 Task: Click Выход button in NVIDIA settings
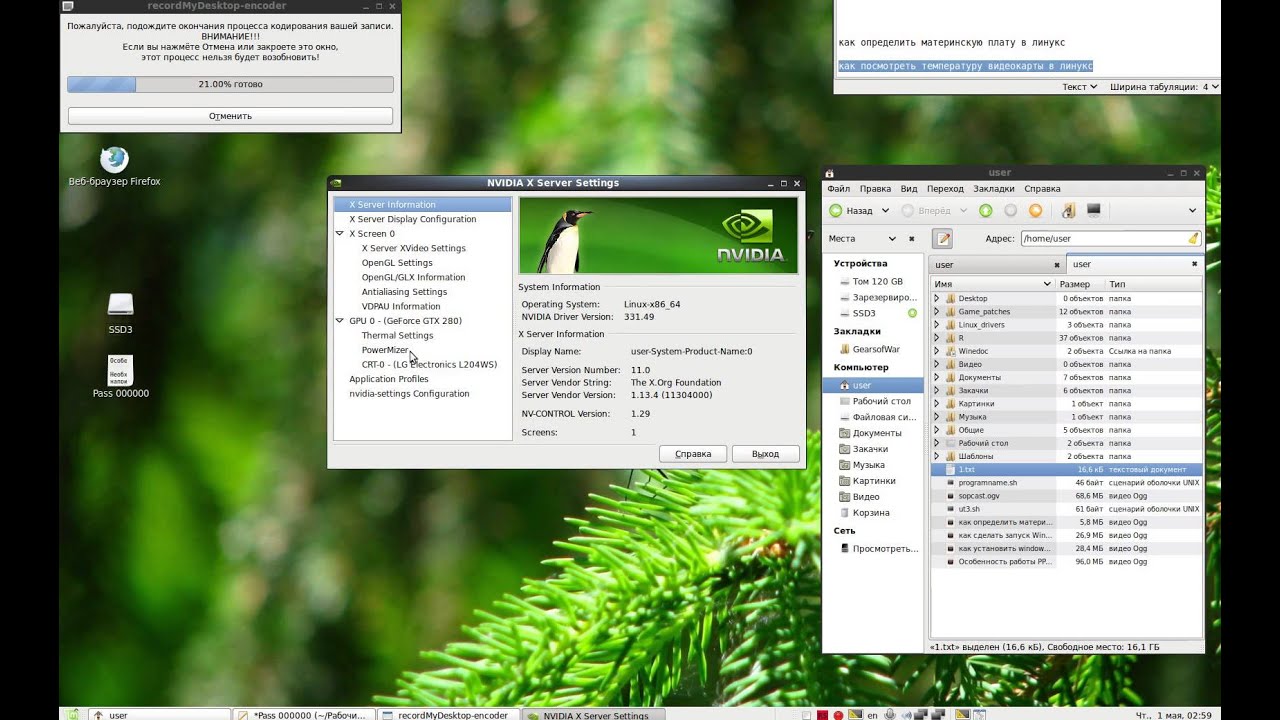tap(765, 454)
